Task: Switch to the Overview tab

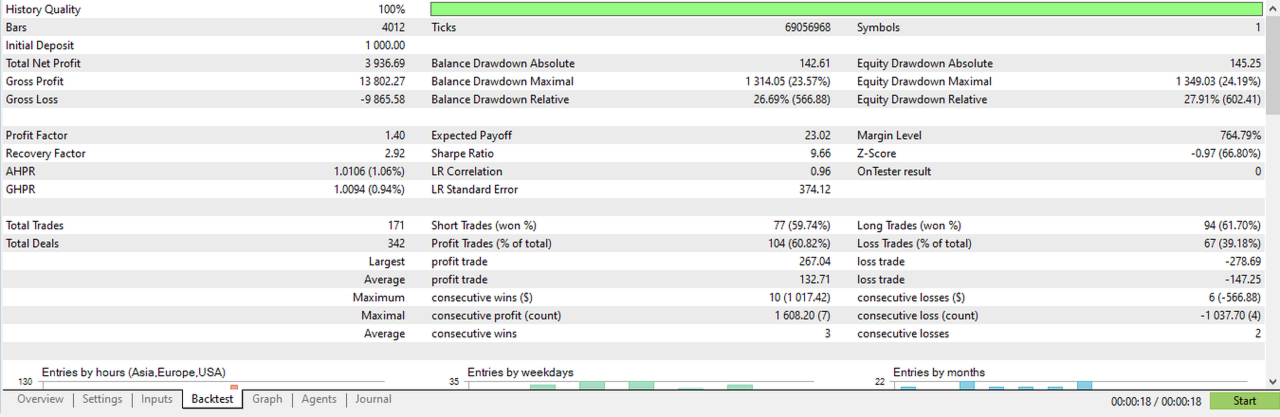Action: (x=40, y=400)
